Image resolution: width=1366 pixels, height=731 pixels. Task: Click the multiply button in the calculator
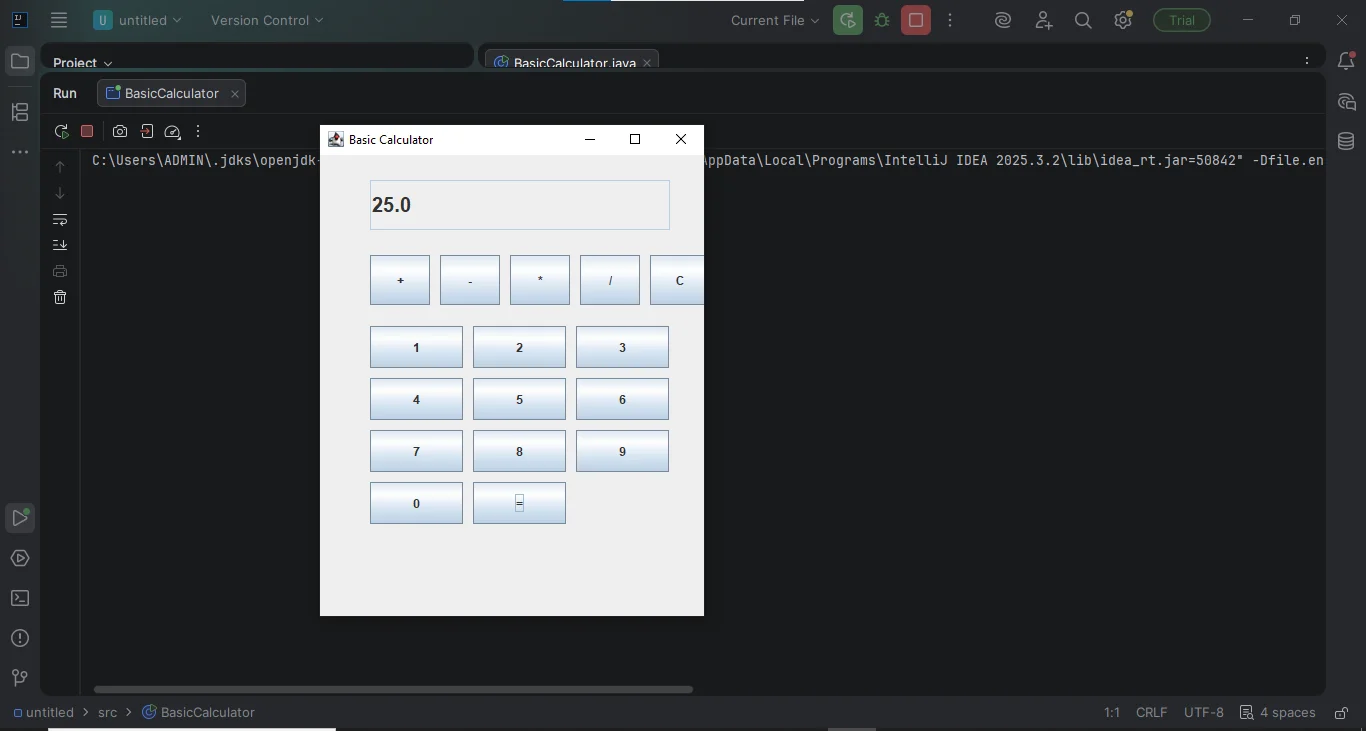[x=540, y=280]
